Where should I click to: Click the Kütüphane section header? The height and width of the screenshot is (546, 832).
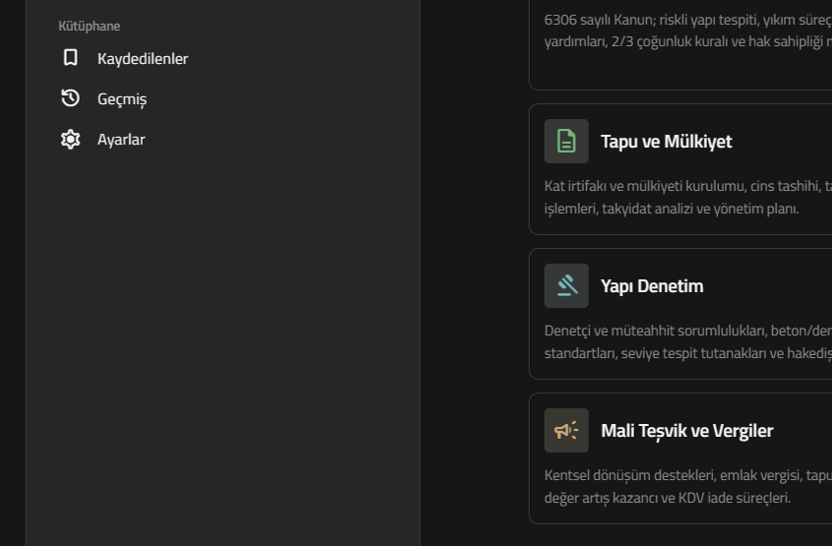tap(89, 26)
